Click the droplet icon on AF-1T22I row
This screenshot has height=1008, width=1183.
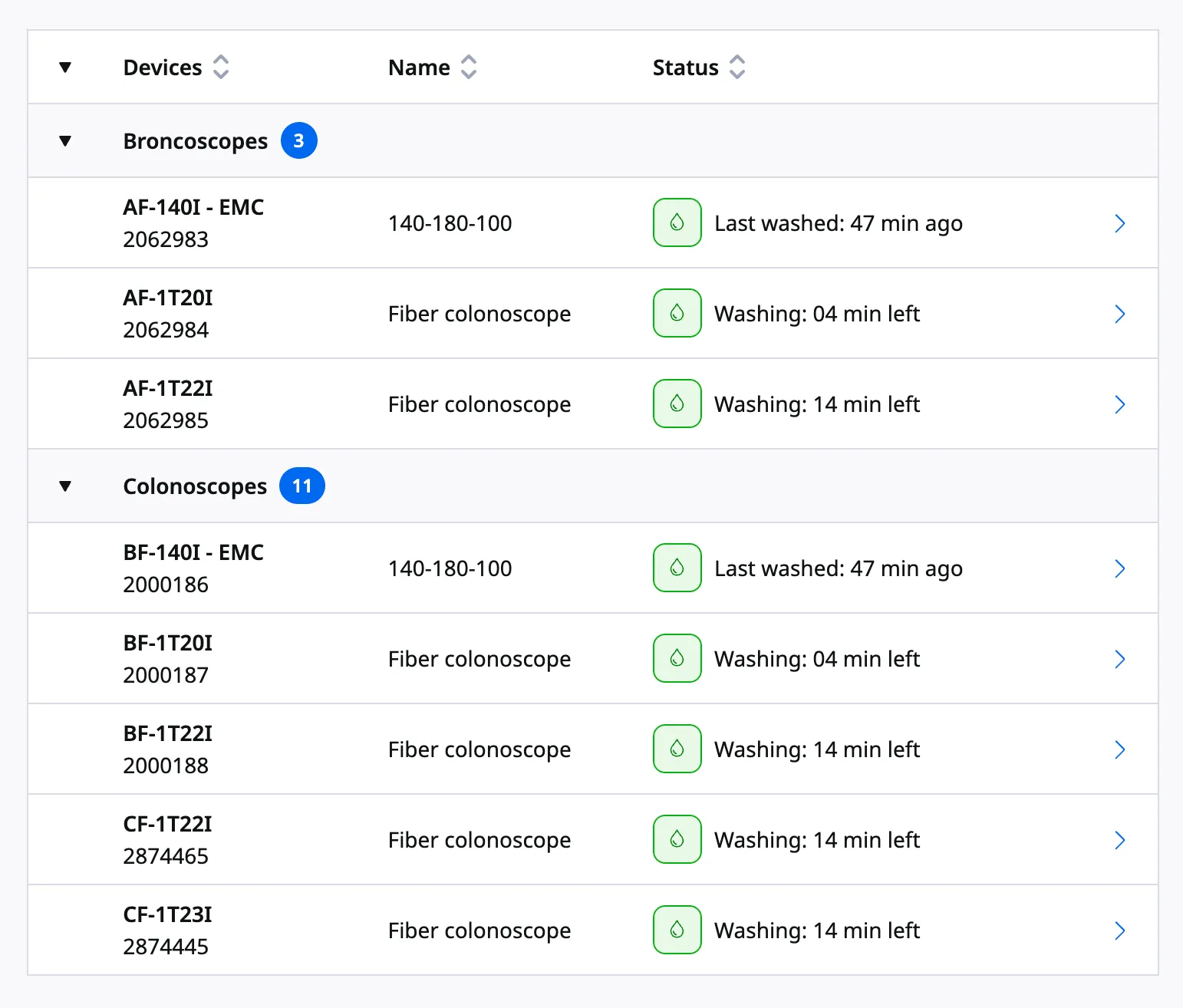pos(677,404)
